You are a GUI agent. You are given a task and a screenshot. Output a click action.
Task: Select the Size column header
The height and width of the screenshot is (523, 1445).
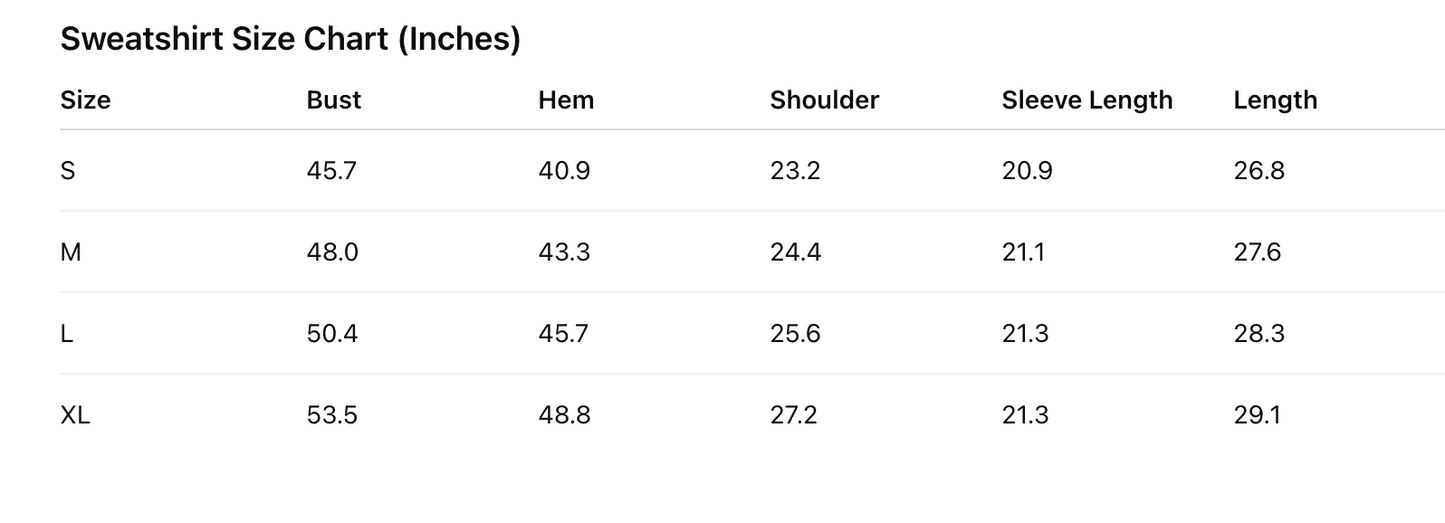click(x=85, y=100)
